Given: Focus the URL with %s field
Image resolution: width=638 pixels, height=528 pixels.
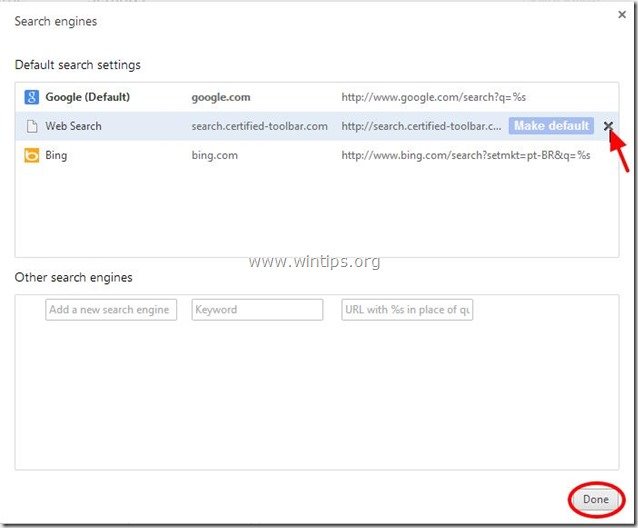Looking at the screenshot, I should point(407,310).
